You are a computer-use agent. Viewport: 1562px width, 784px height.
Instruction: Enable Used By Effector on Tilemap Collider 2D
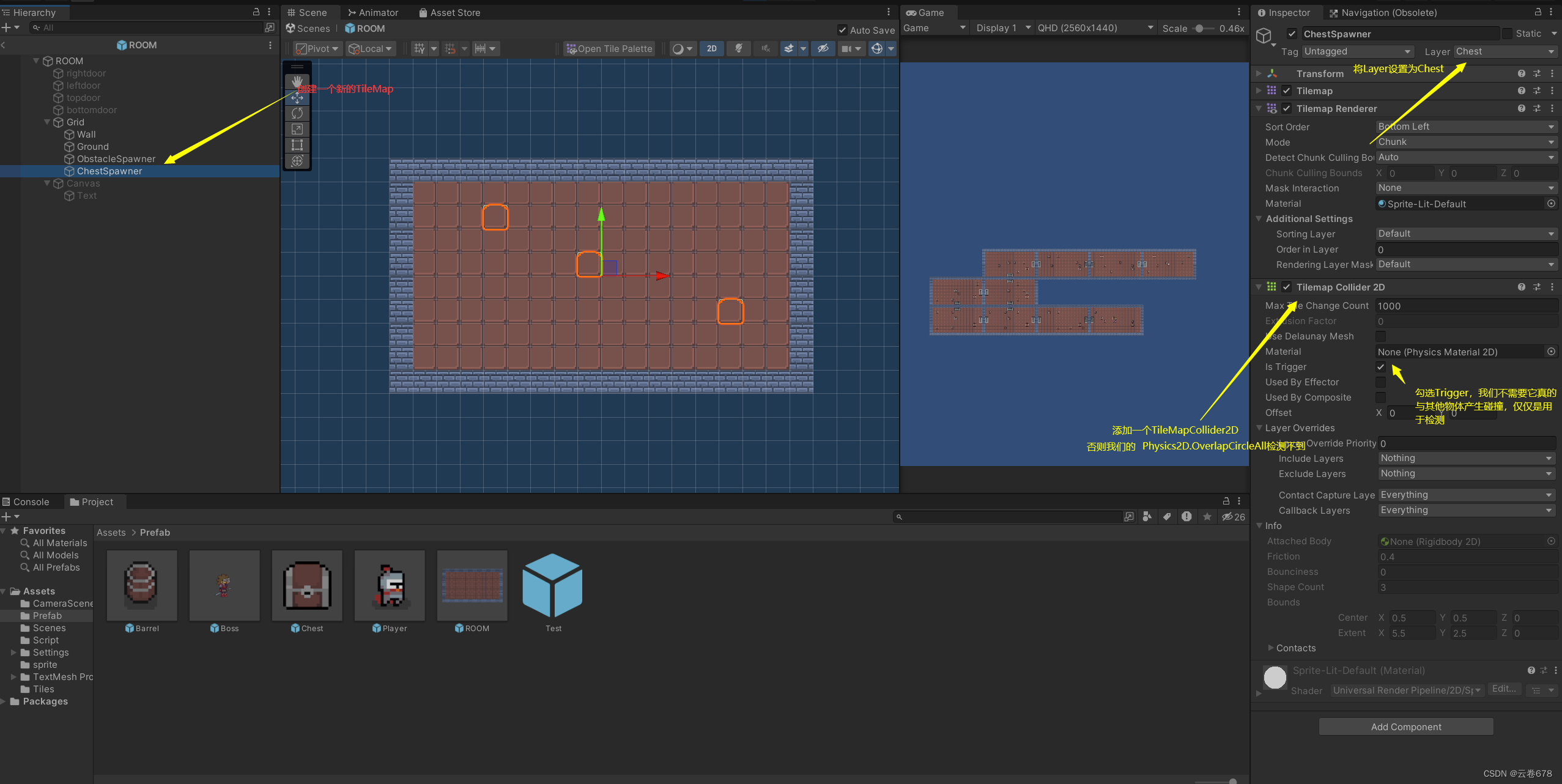(1380, 382)
